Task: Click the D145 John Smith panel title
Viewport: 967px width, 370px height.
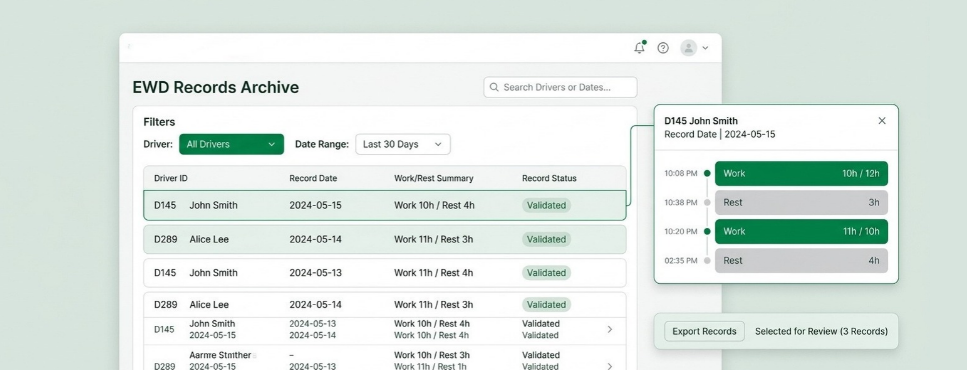Action: [x=701, y=121]
